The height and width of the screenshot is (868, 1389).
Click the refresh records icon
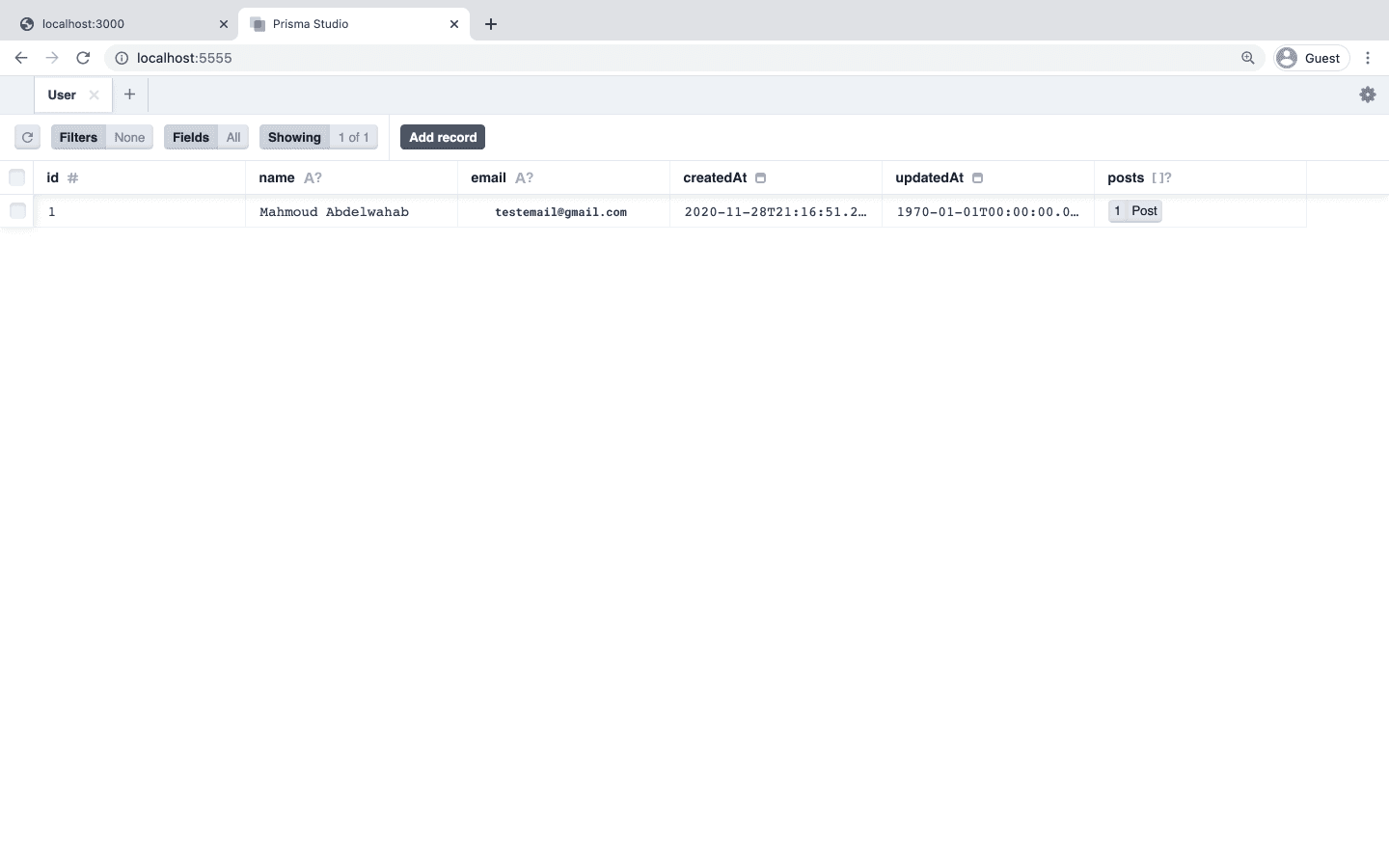pyautogui.click(x=27, y=137)
